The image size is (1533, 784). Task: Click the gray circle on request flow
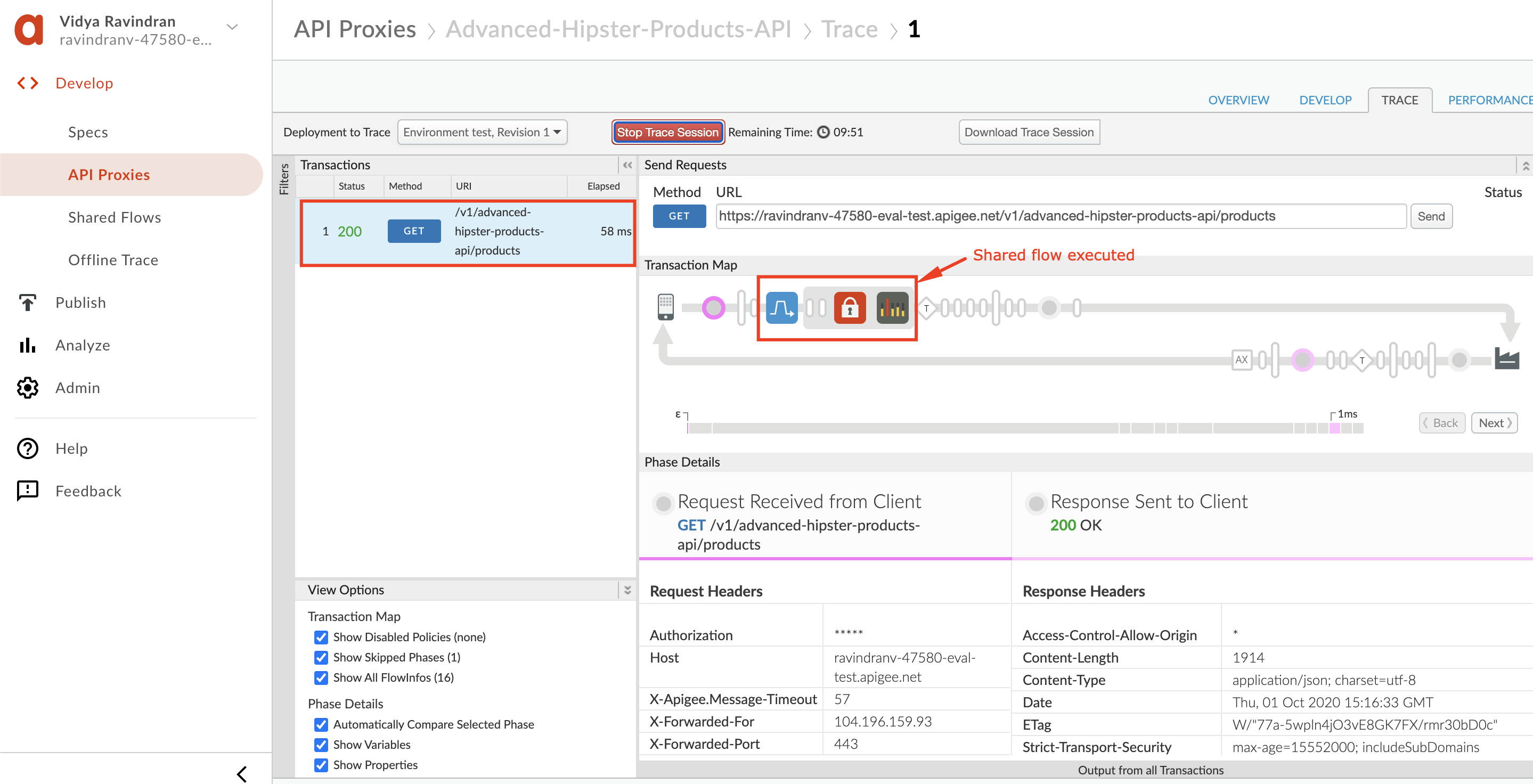click(1049, 307)
